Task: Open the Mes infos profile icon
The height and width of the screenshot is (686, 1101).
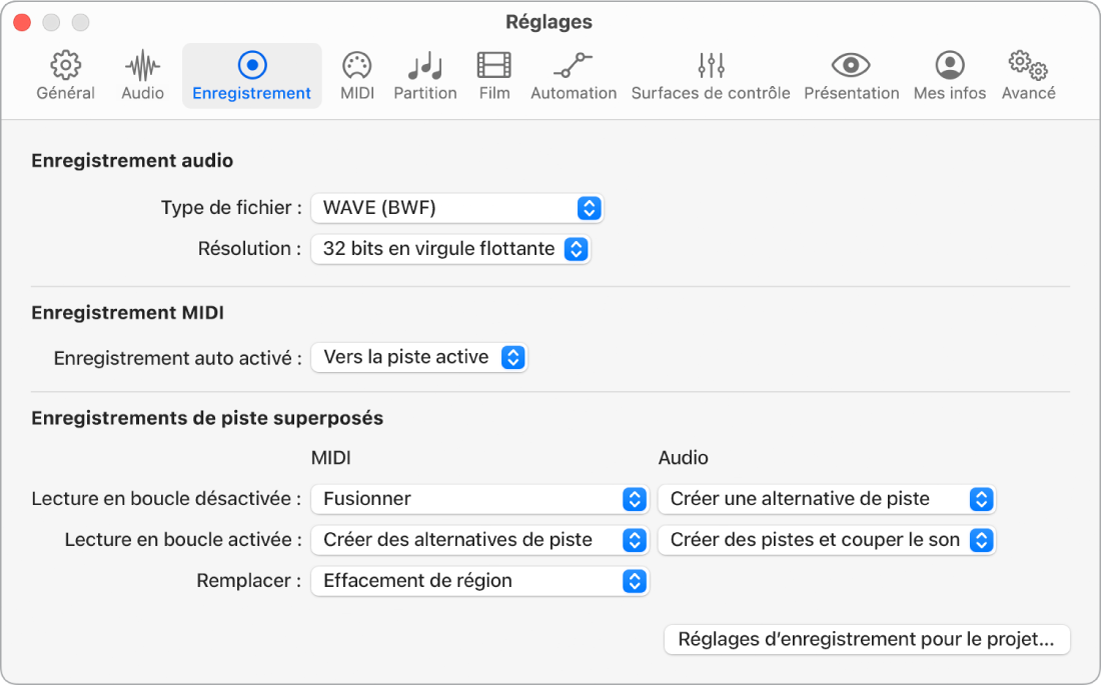Action: (949, 67)
